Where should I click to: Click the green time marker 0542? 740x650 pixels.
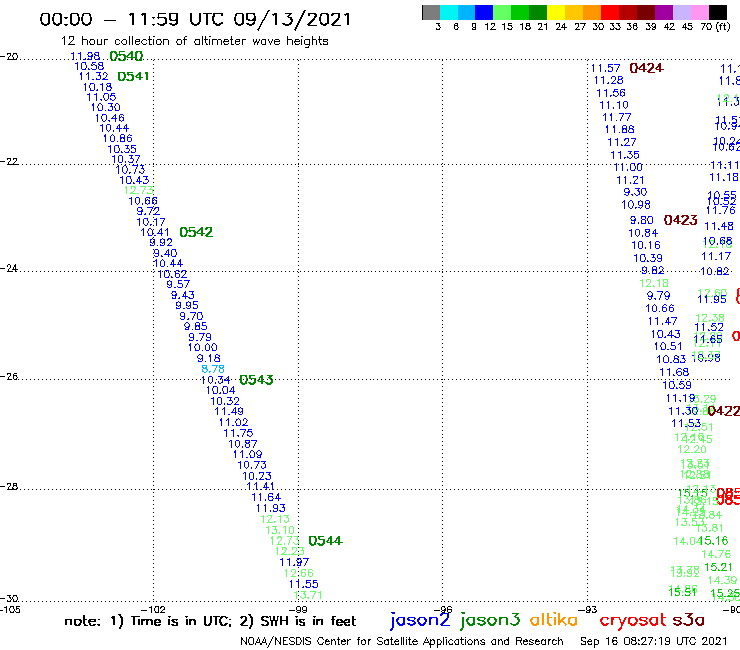click(x=196, y=232)
